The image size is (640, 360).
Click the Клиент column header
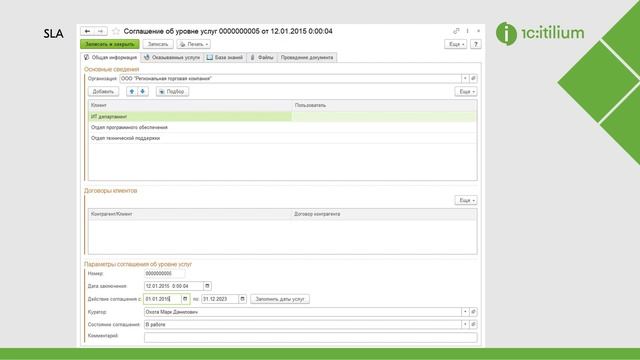point(190,105)
